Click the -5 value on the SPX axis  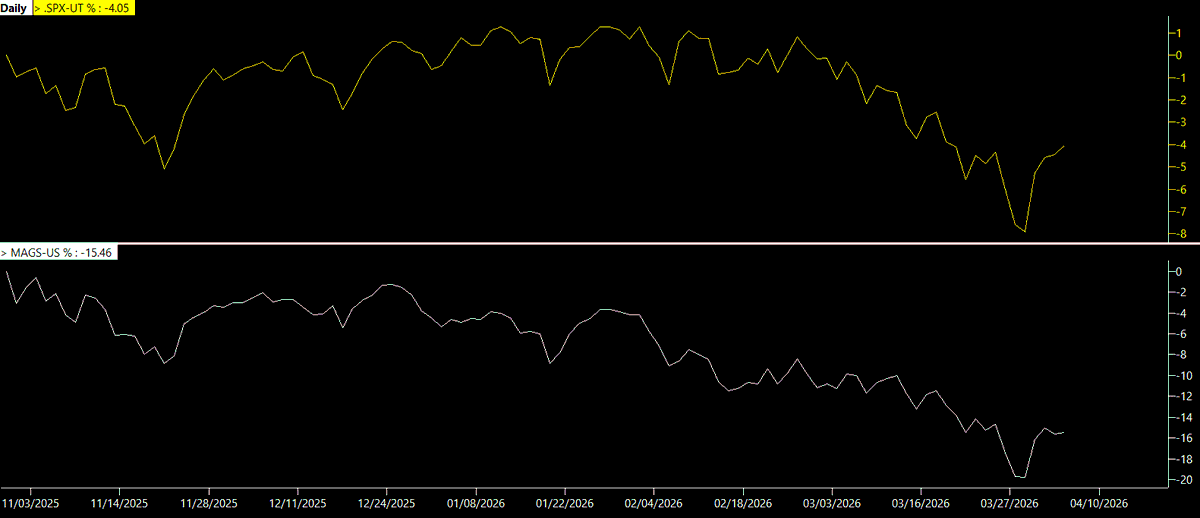point(1179,167)
